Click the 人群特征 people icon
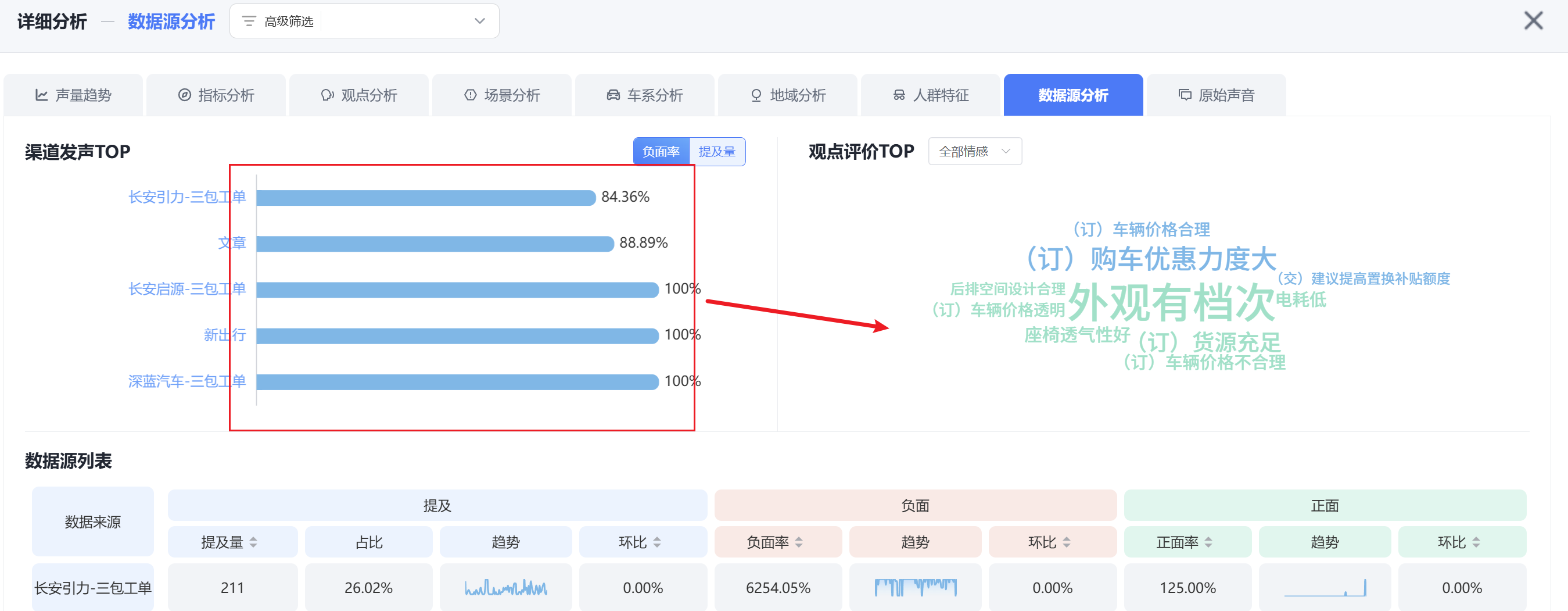 [899, 95]
